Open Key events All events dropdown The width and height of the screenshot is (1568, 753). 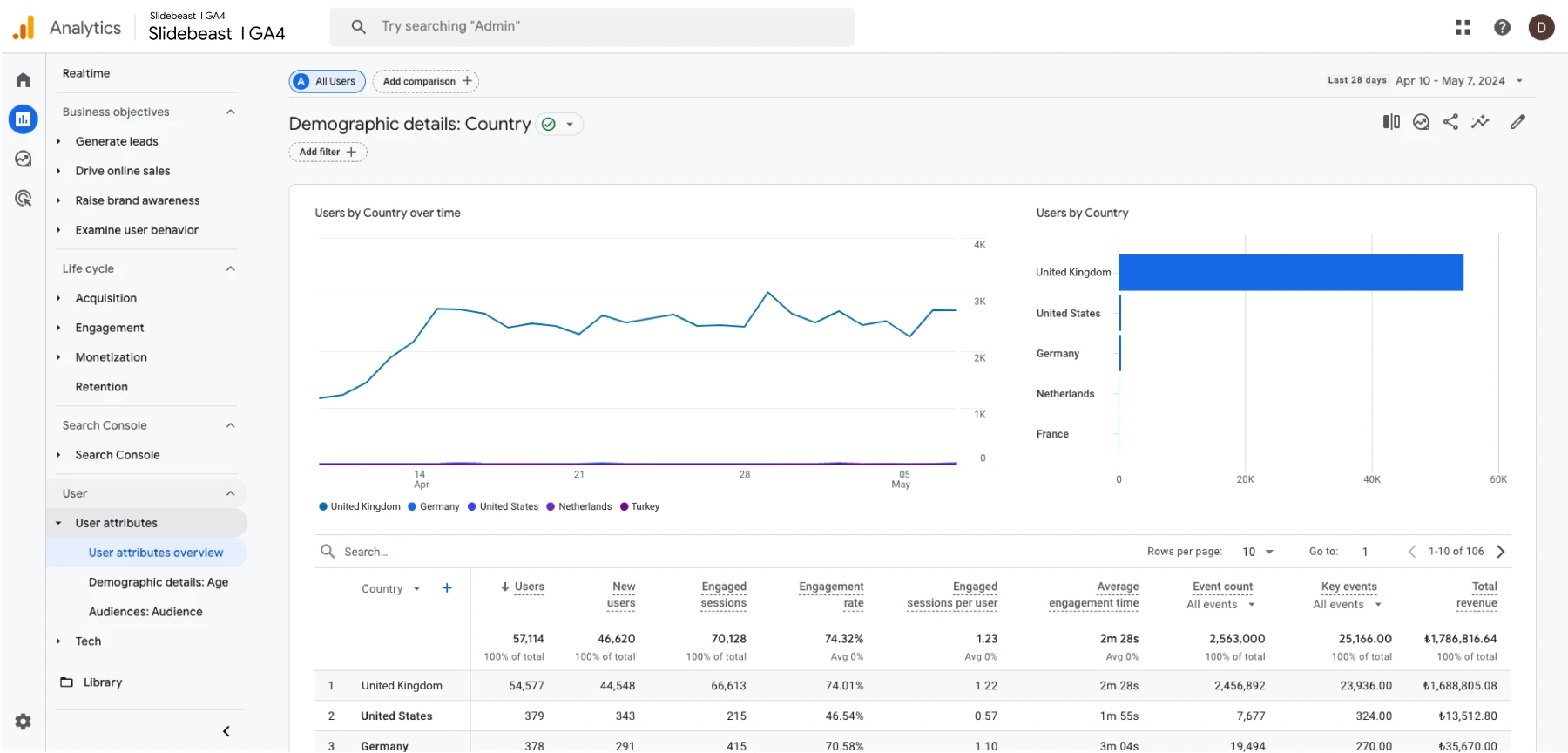point(1378,605)
